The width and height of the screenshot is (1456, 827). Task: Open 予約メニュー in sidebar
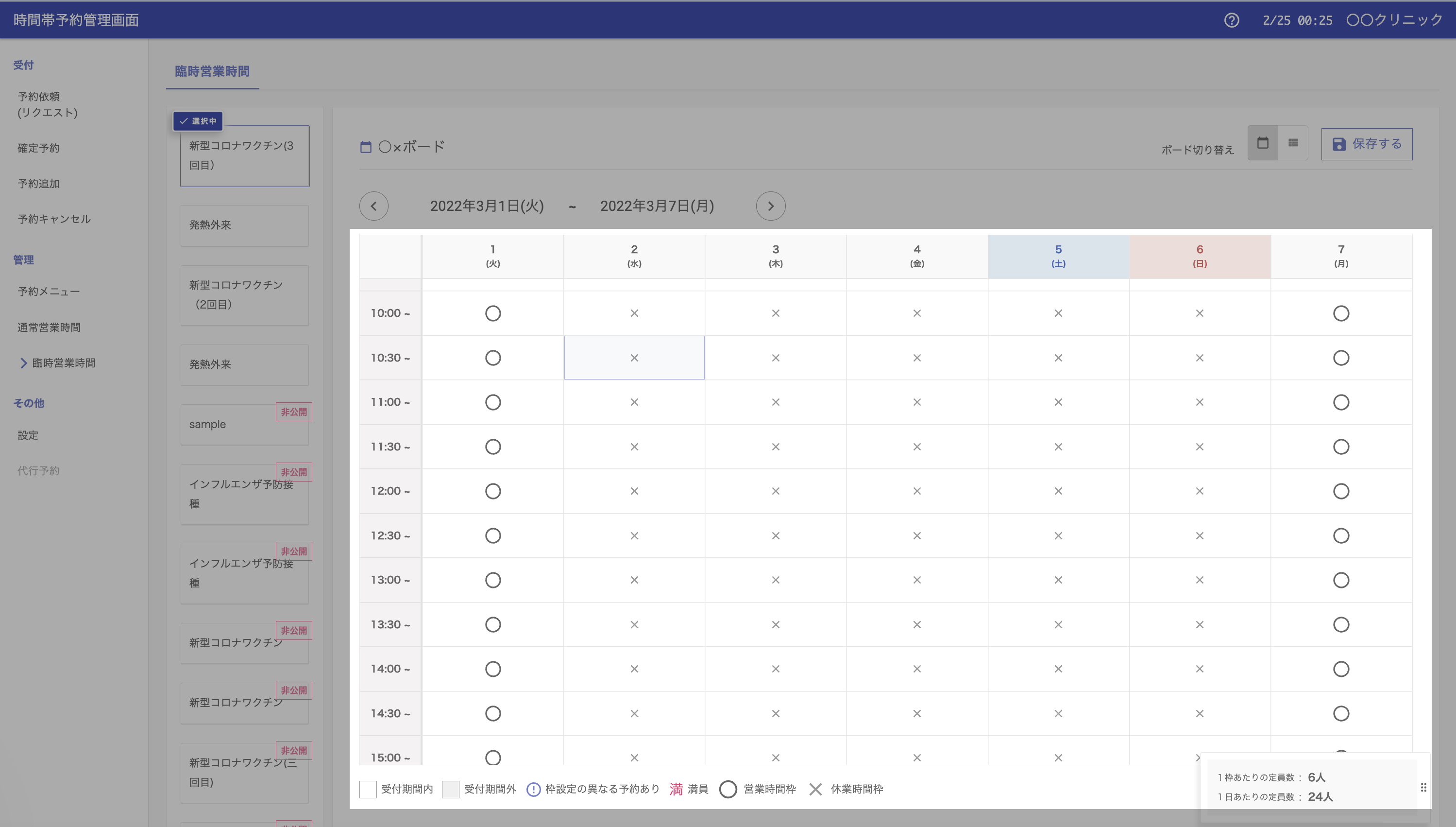tap(48, 292)
